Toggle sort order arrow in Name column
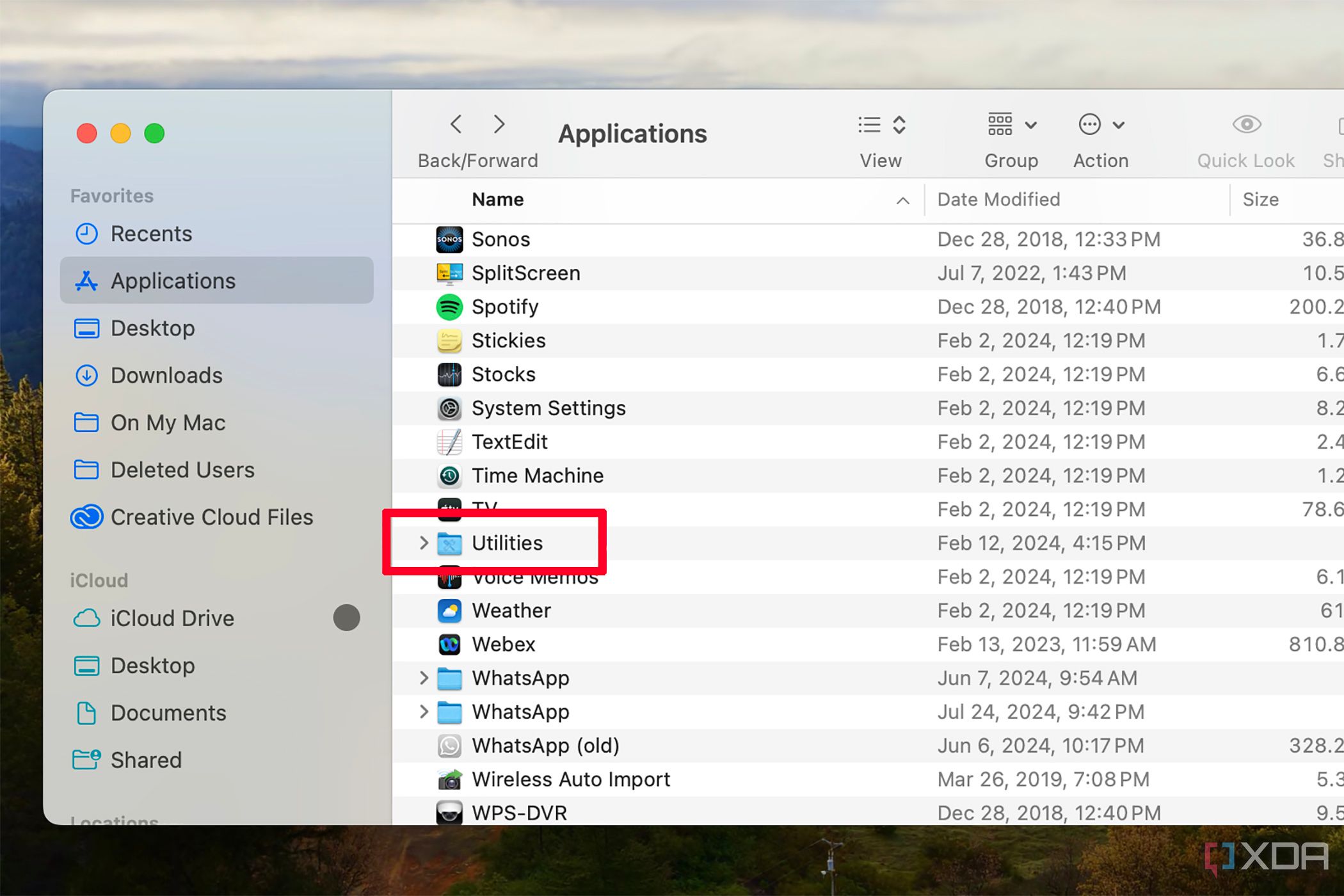Screen dimensions: 1344x896 point(902,201)
